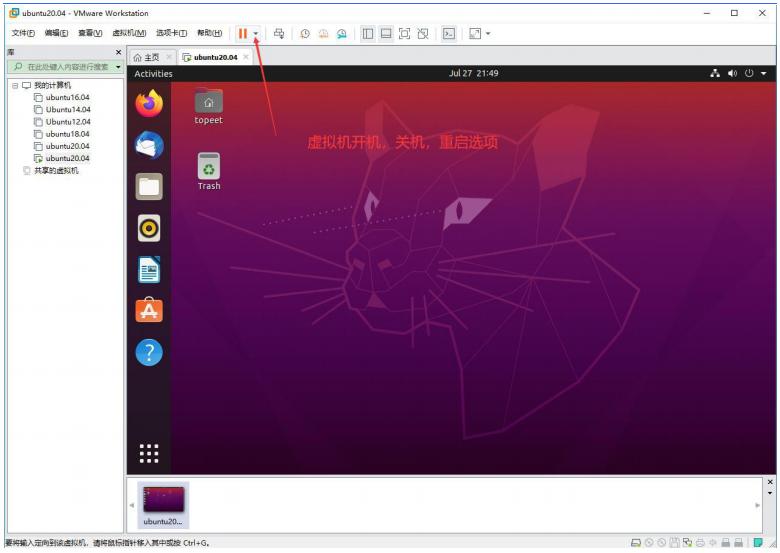Open the power options dropdown arrow beside pause
Screen dimensions: 780x553
(x=256, y=34)
